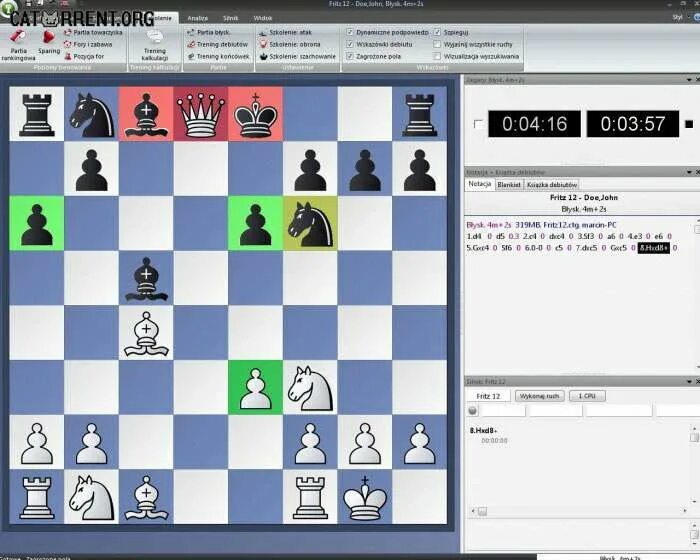Open the engine panel dropdown arrow
Image resolution: width=700 pixels, height=560 pixels.
[x=689, y=381]
